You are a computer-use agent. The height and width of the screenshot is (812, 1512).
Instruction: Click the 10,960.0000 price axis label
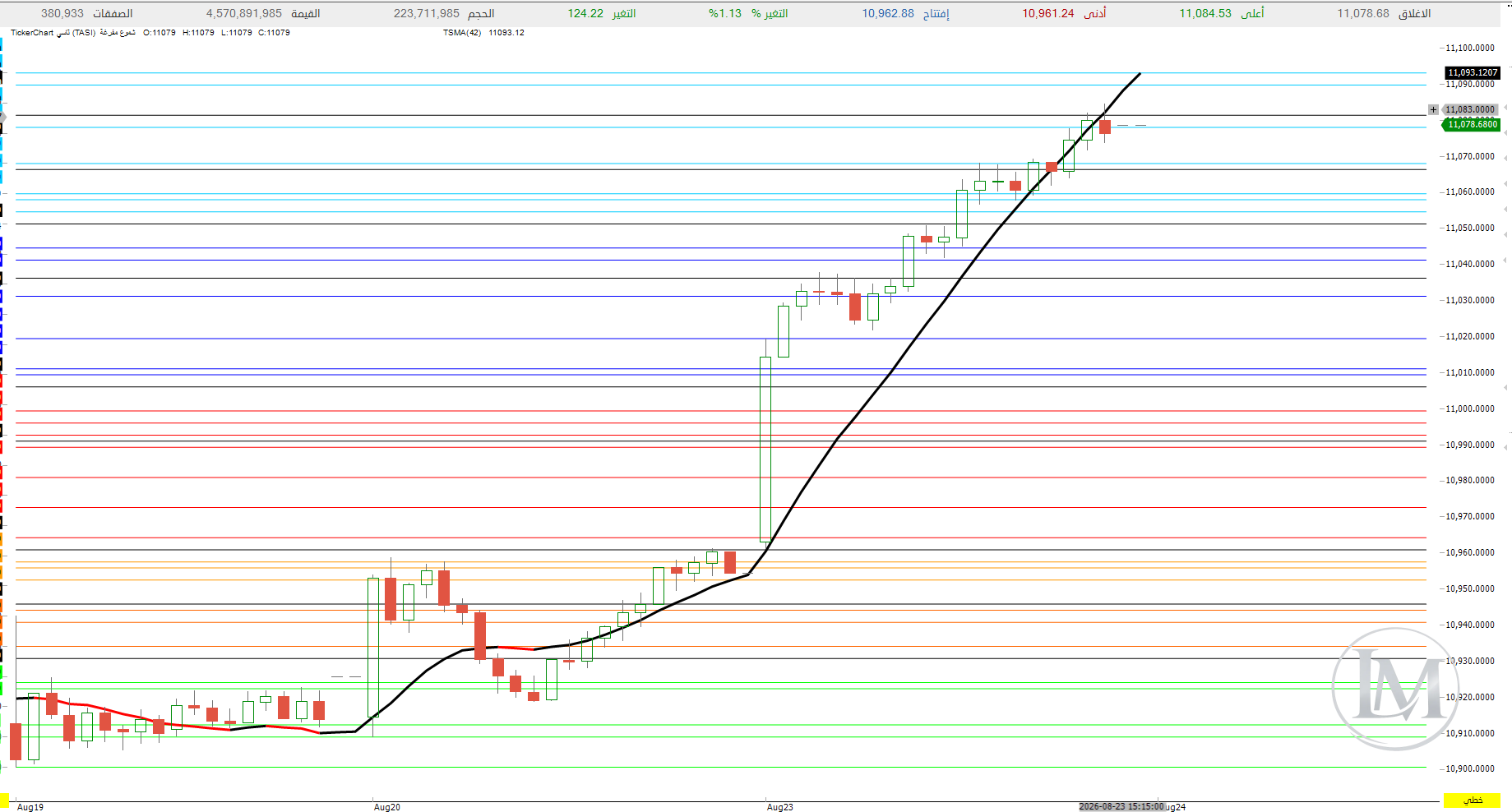[x=1470, y=552]
